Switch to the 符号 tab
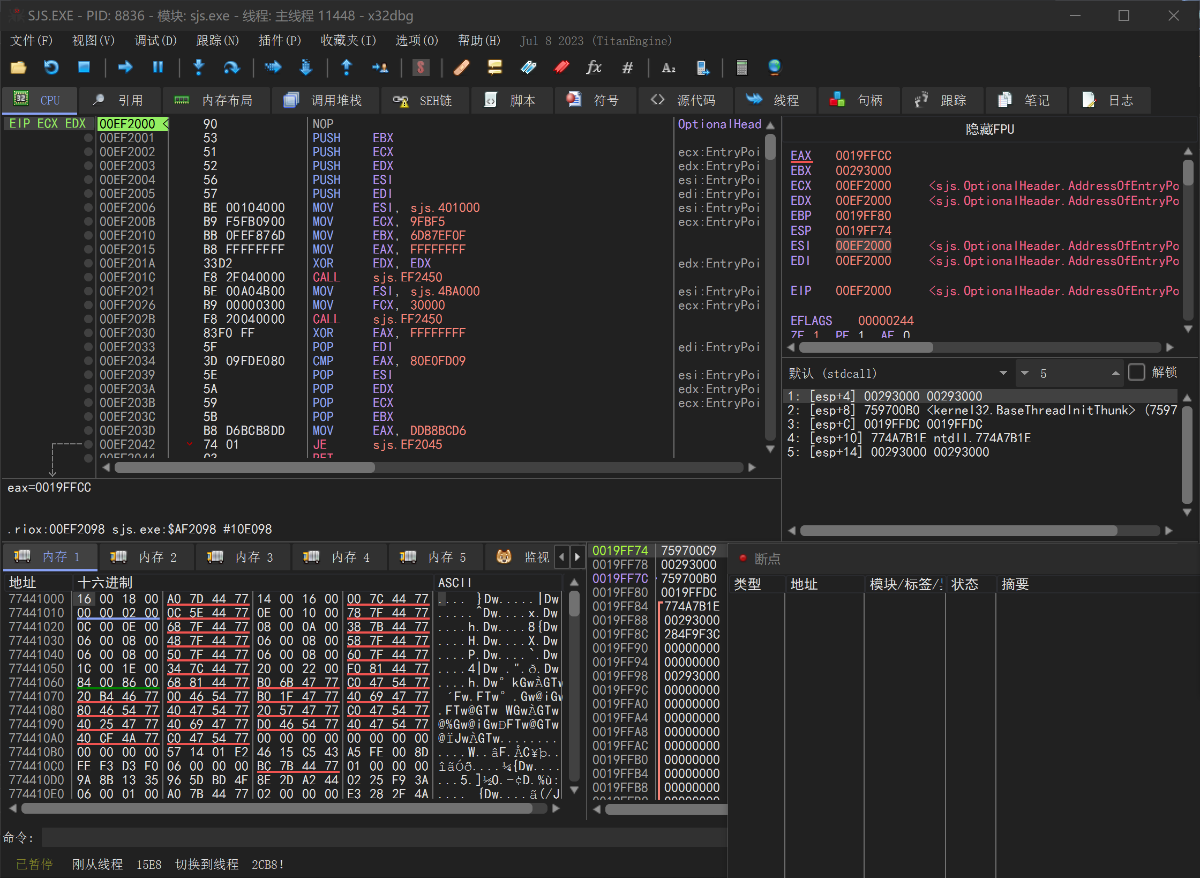1200x878 pixels. [x=595, y=100]
